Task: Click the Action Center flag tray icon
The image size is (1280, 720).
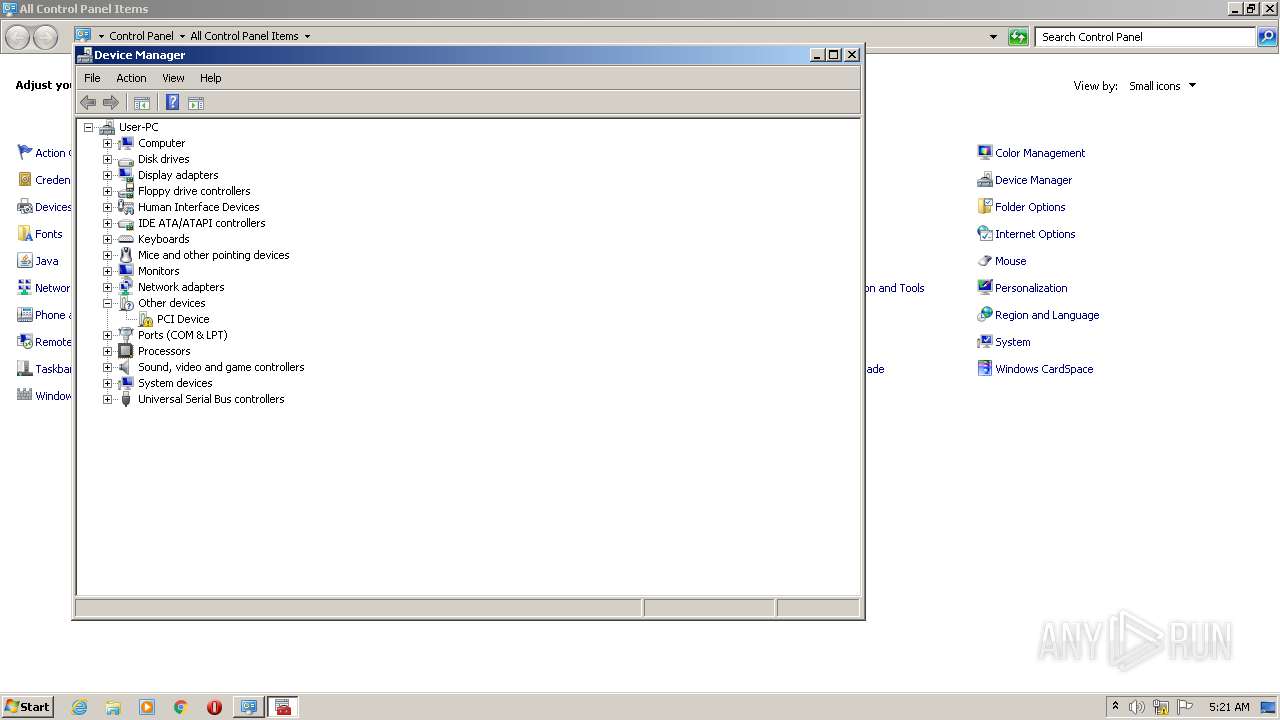Action: click(1185, 707)
